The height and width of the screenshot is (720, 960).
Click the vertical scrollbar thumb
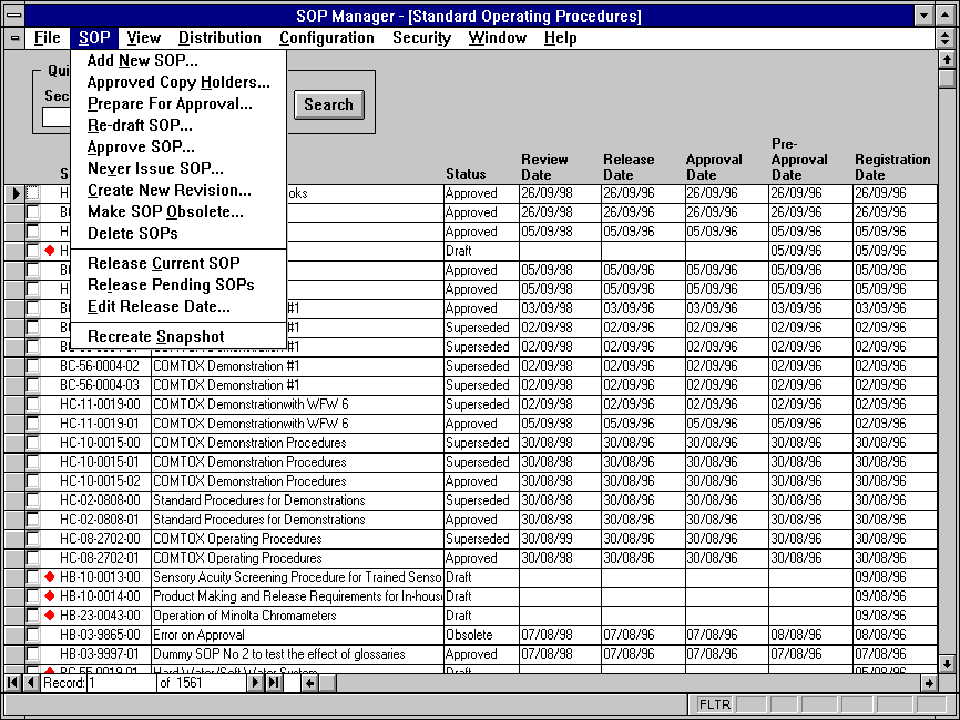pyautogui.click(x=947, y=78)
